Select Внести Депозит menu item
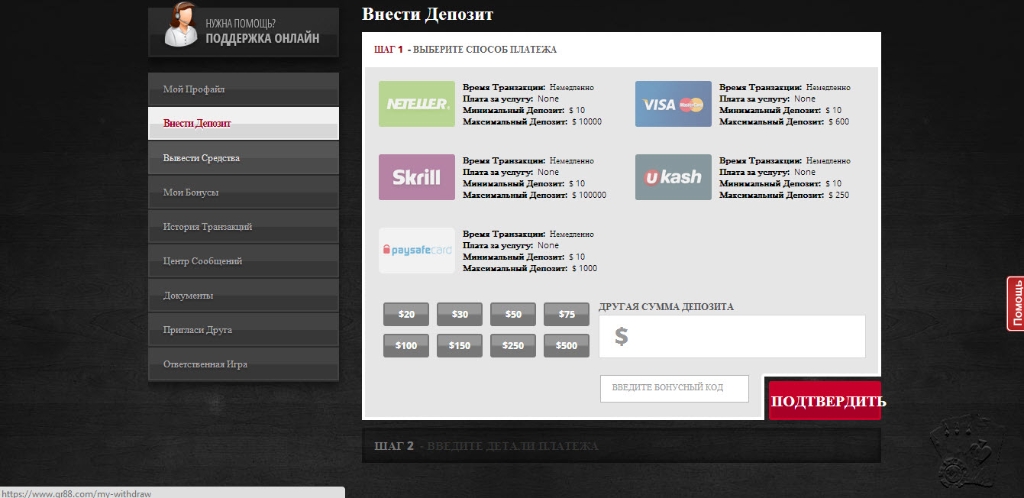Image resolution: width=1024 pixels, height=498 pixels. [243, 123]
